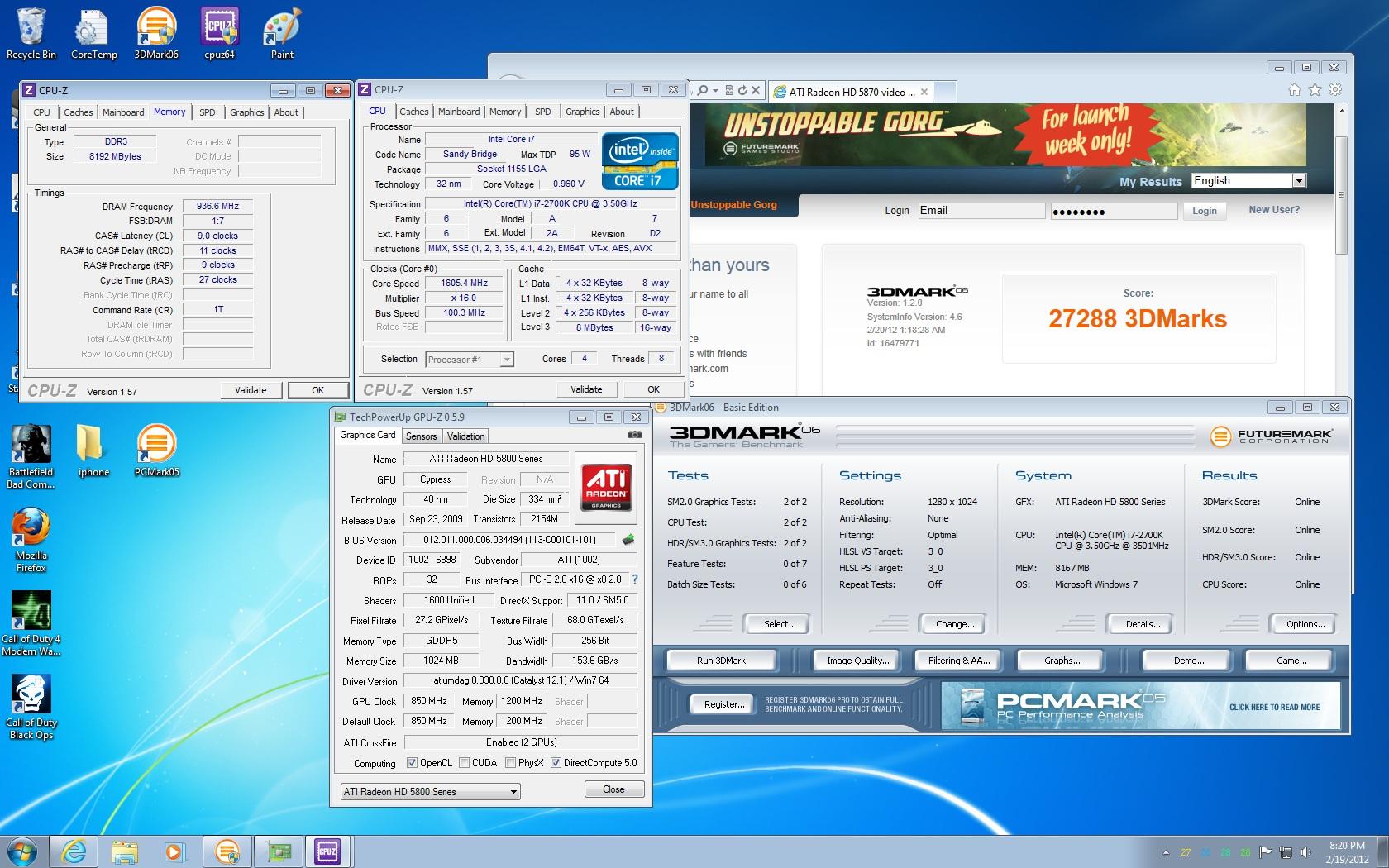This screenshot has height=868, width=1389.
Task: Click the GPU-Z screenshot camera icon
Action: coord(634,434)
